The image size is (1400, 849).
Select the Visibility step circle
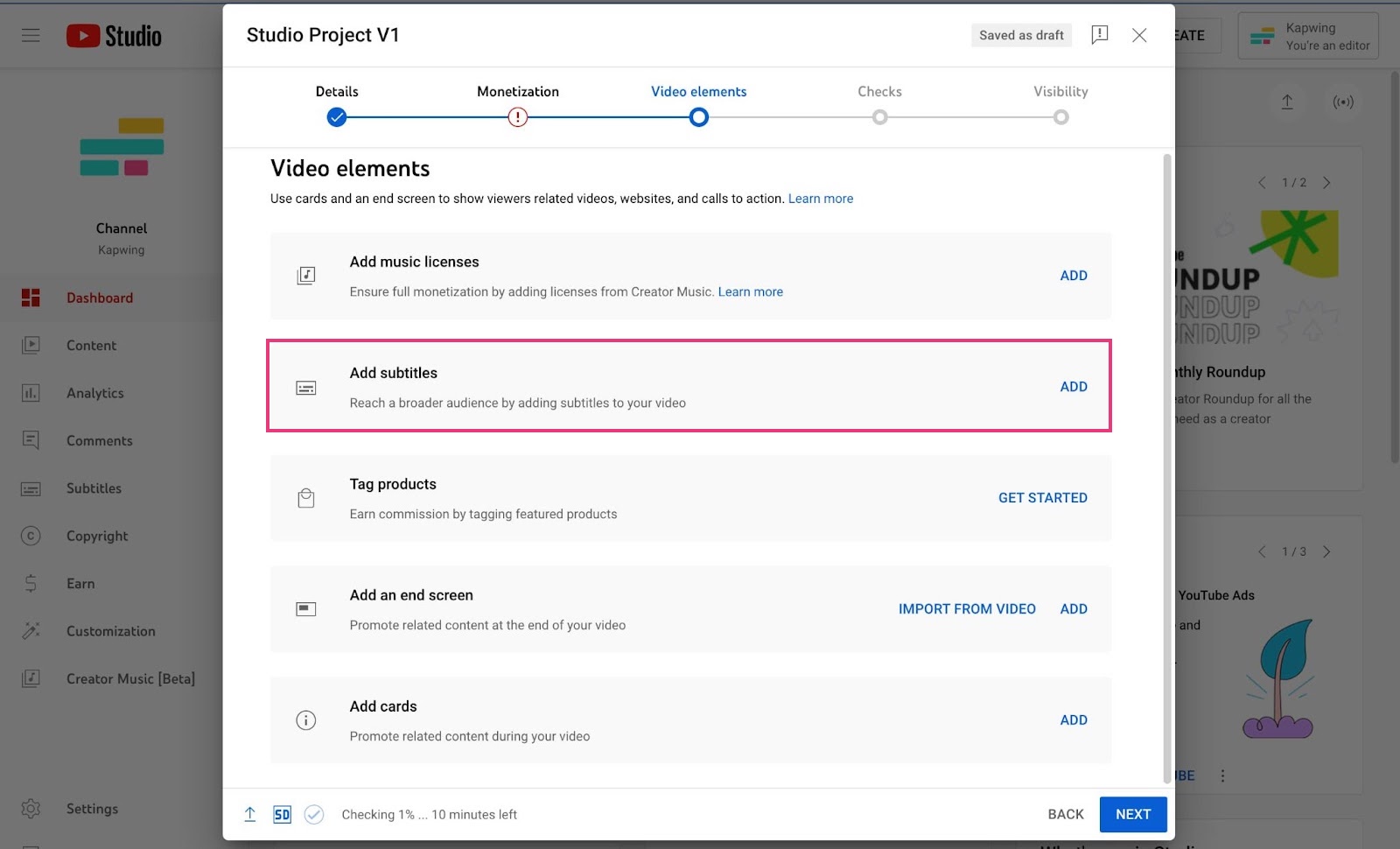click(x=1060, y=117)
